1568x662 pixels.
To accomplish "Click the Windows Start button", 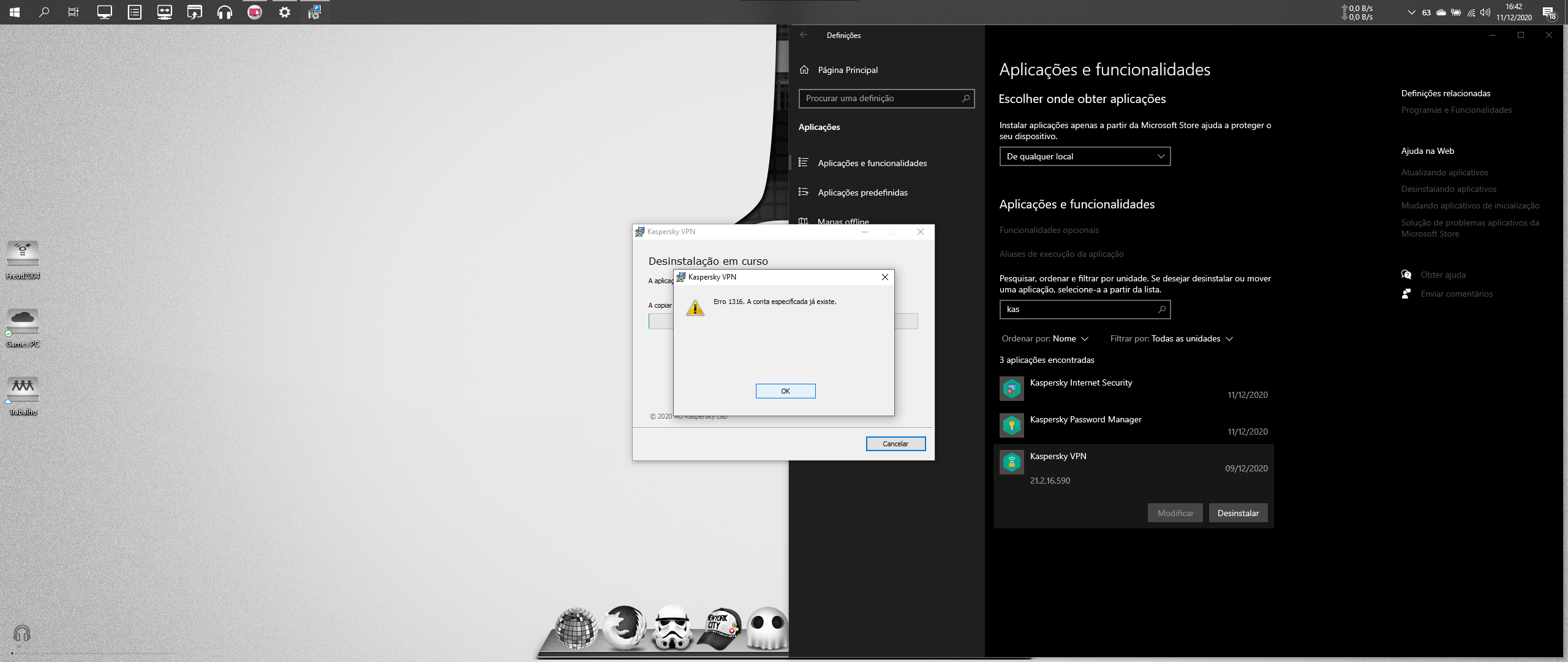I will 15,12.
